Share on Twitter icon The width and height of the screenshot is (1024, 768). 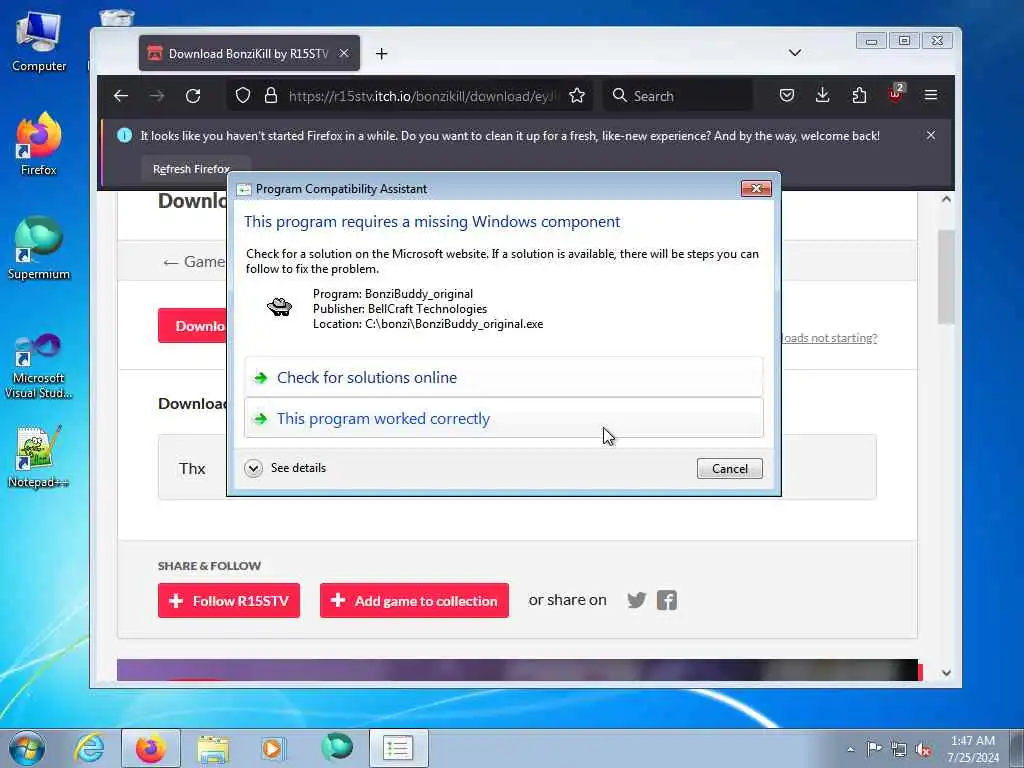[x=637, y=600]
